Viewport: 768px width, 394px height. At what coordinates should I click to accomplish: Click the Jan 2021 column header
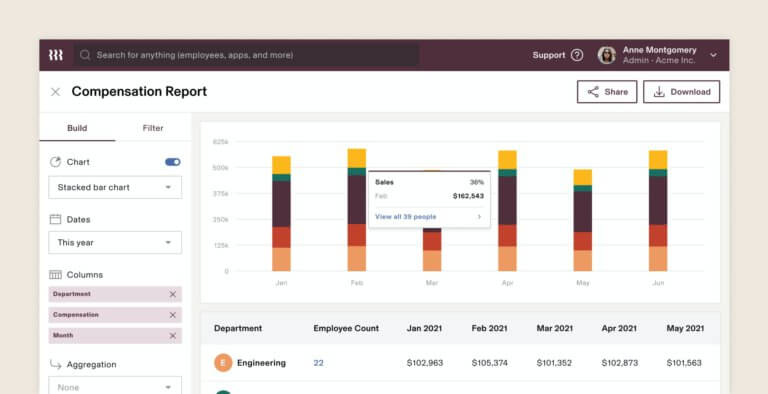[x=425, y=328]
